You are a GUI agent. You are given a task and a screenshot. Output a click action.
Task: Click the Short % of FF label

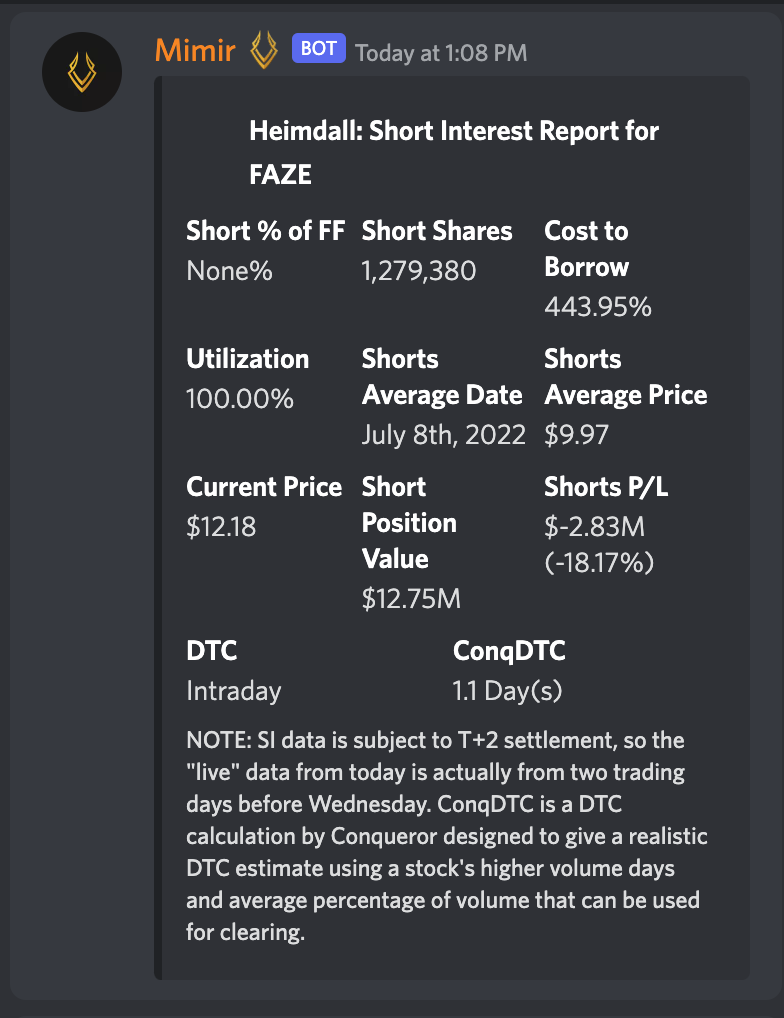pos(265,231)
